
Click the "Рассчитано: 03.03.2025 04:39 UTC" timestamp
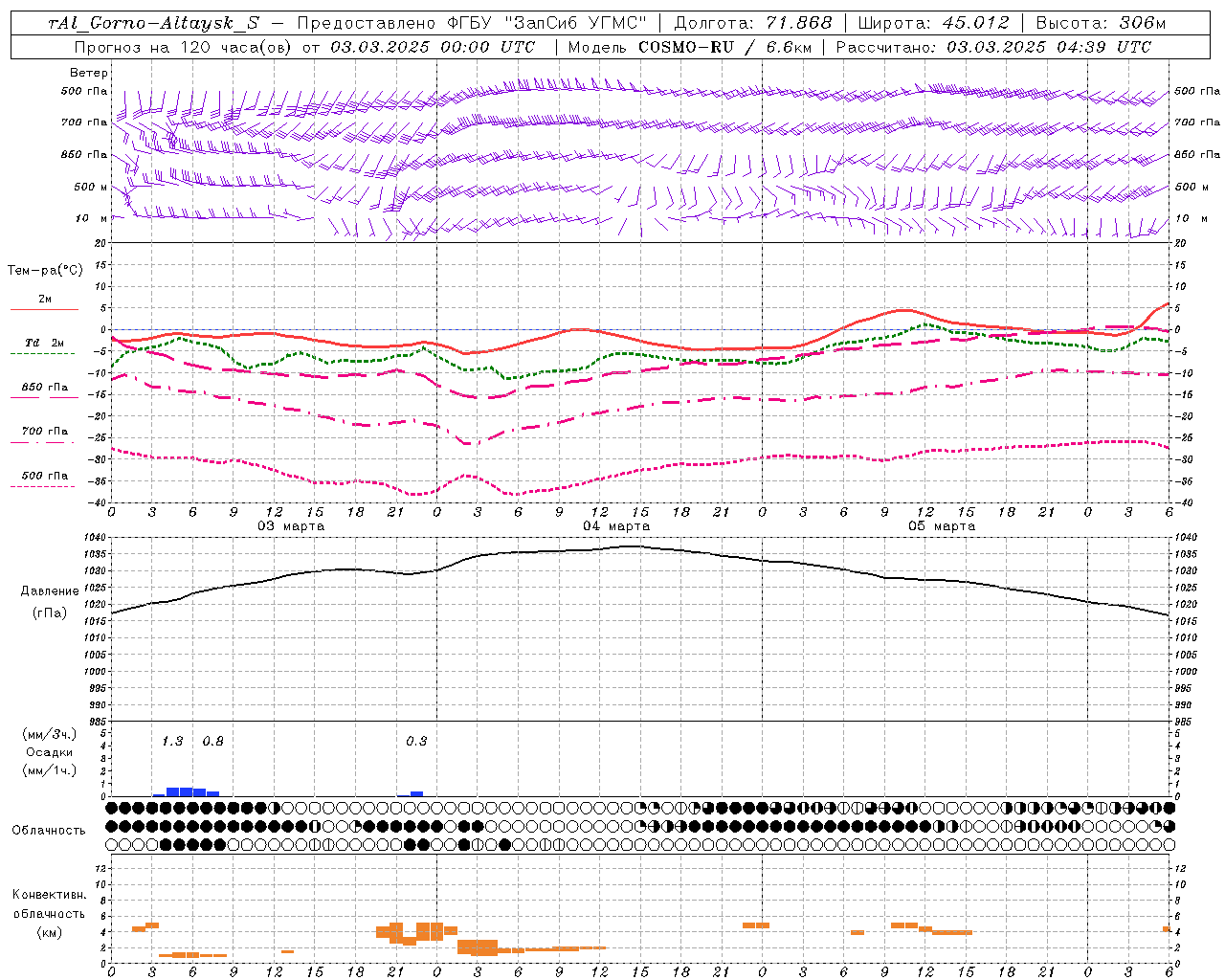[x=993, y=47]
